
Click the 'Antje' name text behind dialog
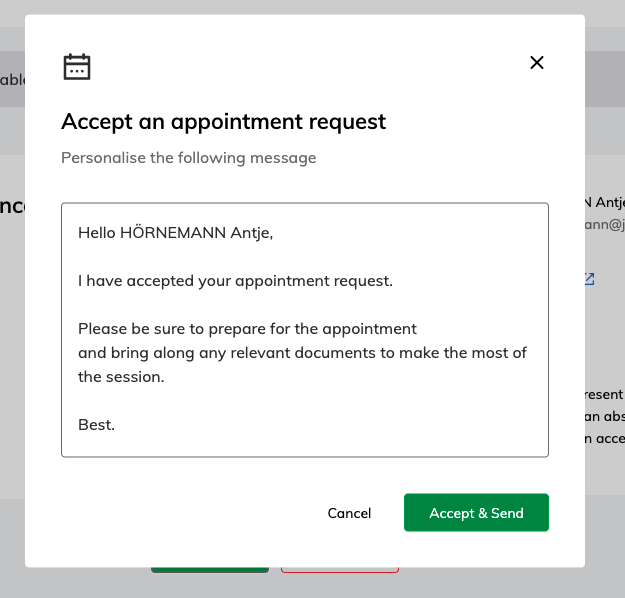coord(610,203)
